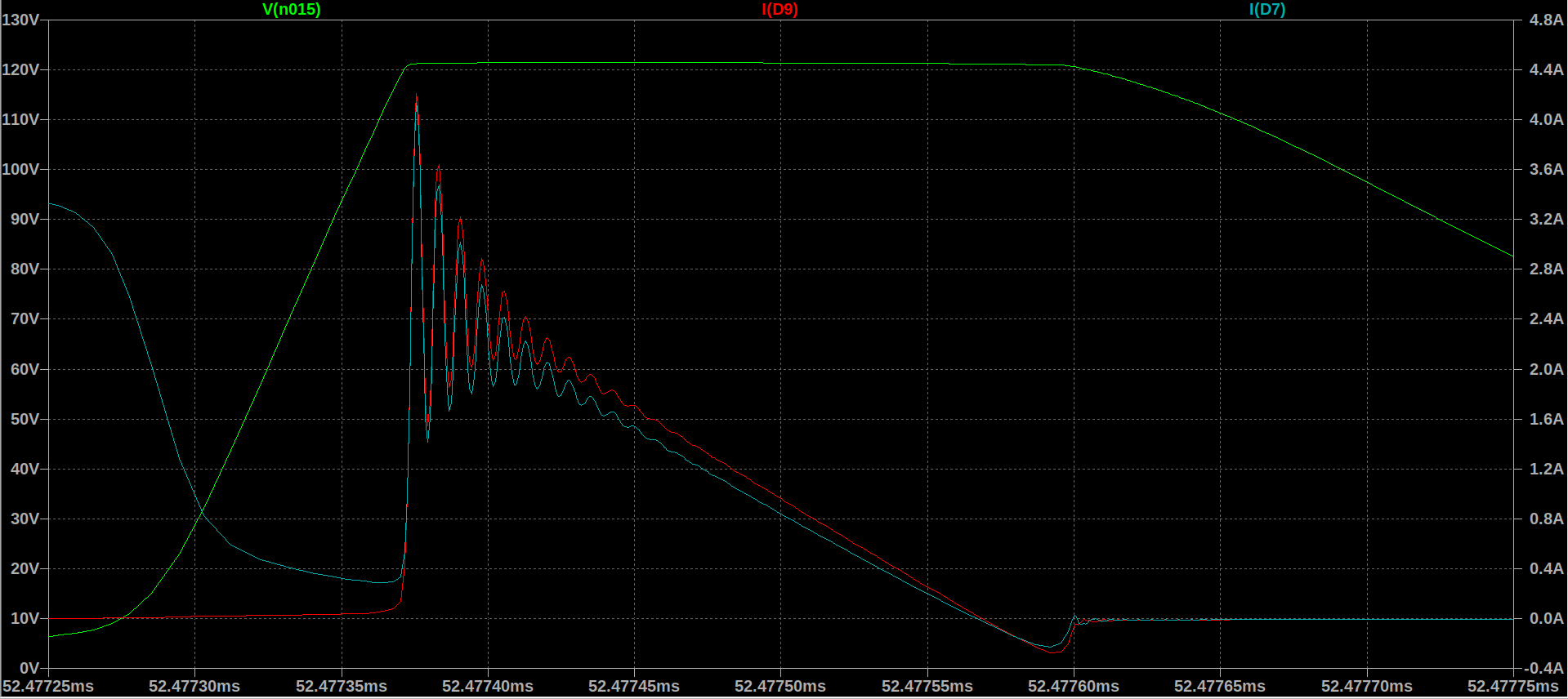
Task: Click the 60V left axis label
Action: point(25,369)
